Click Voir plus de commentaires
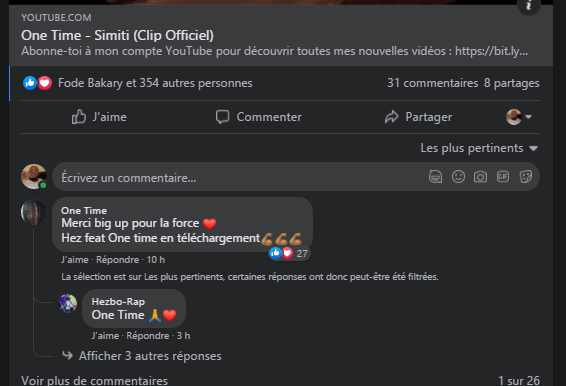 tap(95, 380)
